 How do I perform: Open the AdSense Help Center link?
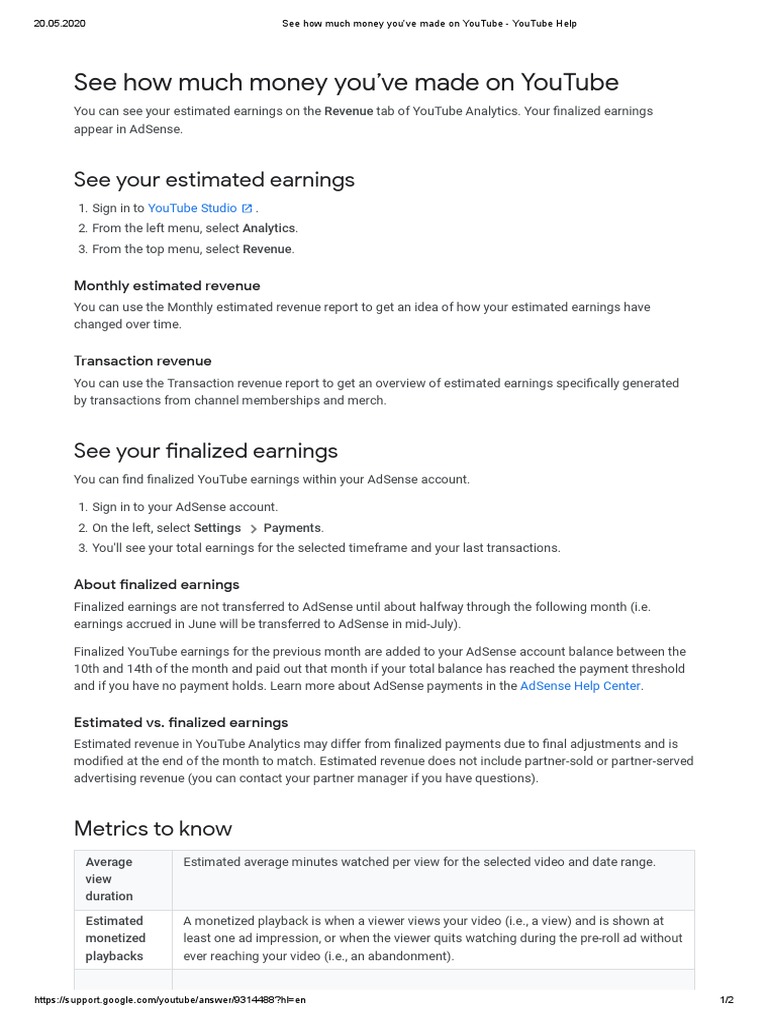click(x=580, y=686)
